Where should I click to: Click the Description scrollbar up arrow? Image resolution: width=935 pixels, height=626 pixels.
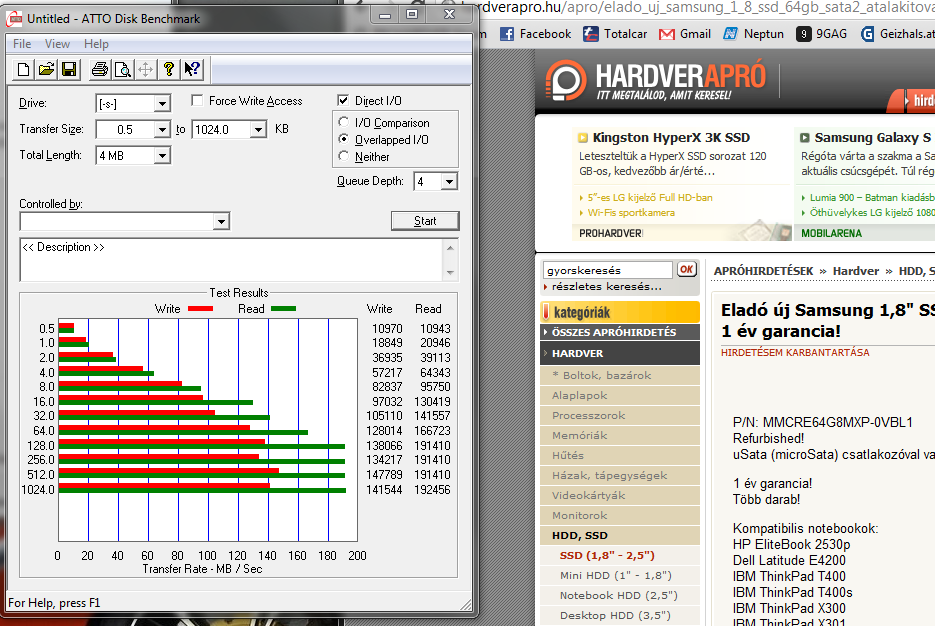pyautogui.click(x=450, y=248)
